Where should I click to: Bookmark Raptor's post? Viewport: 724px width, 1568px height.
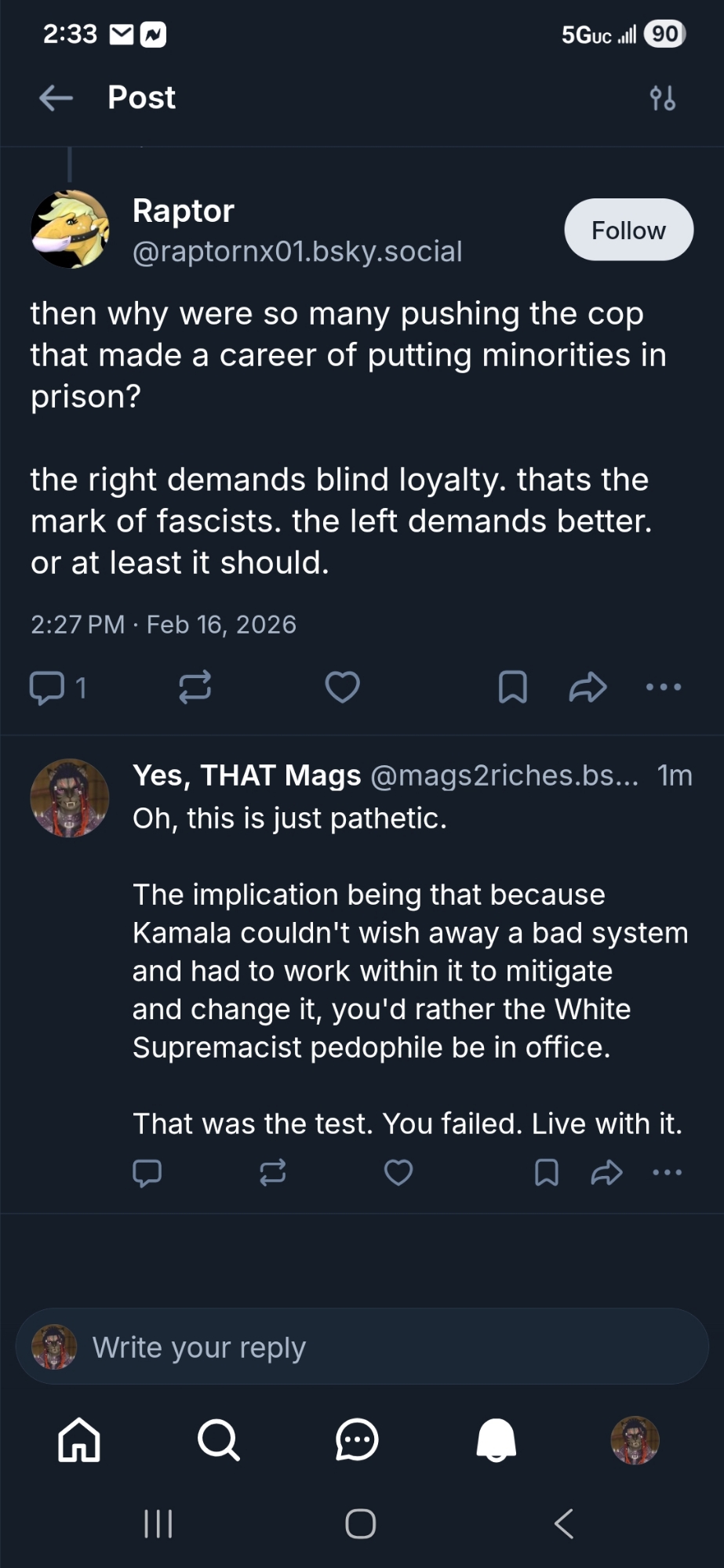click(x=512, y=688)
